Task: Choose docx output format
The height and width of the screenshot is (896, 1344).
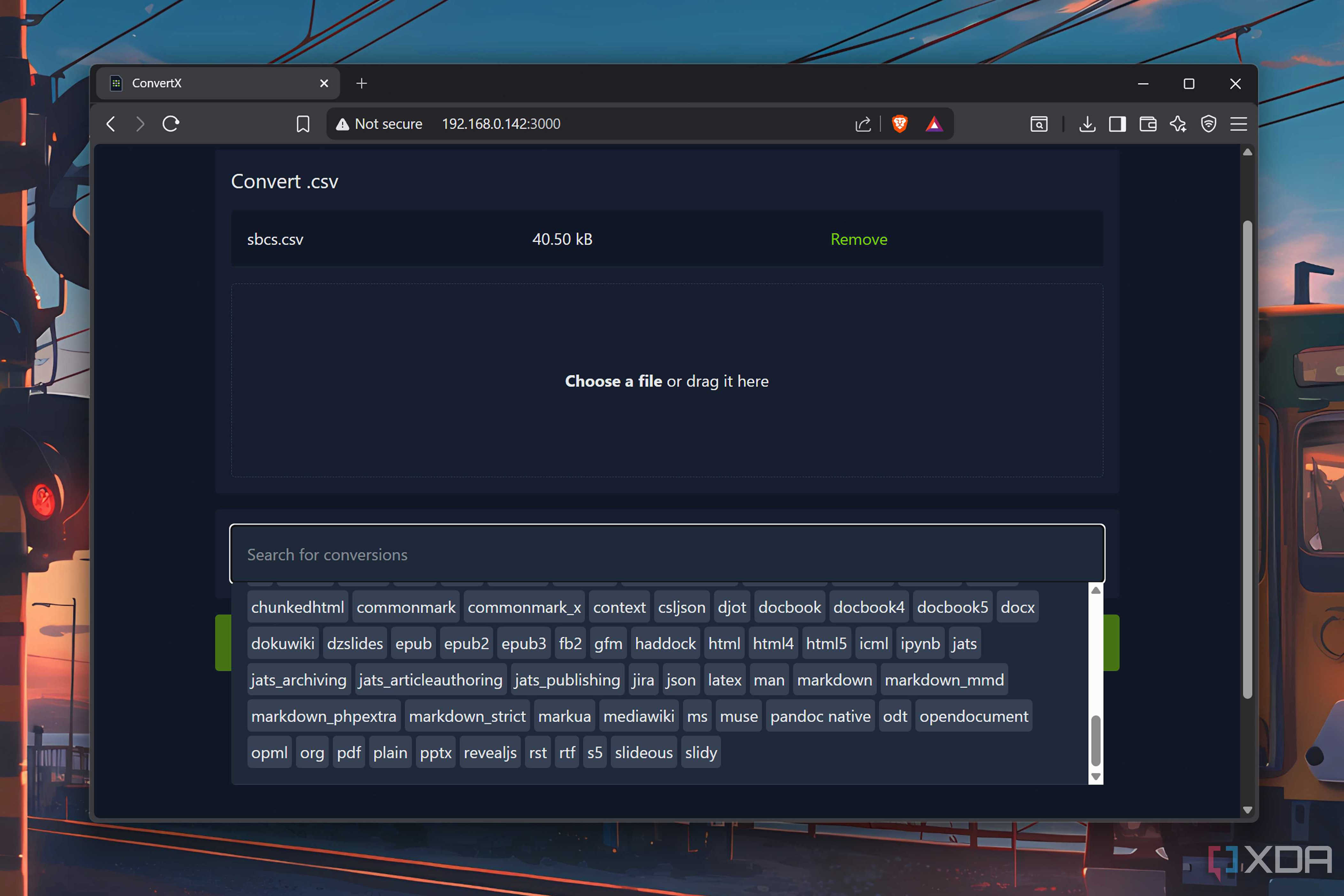Action: (x=1017, y=607)
